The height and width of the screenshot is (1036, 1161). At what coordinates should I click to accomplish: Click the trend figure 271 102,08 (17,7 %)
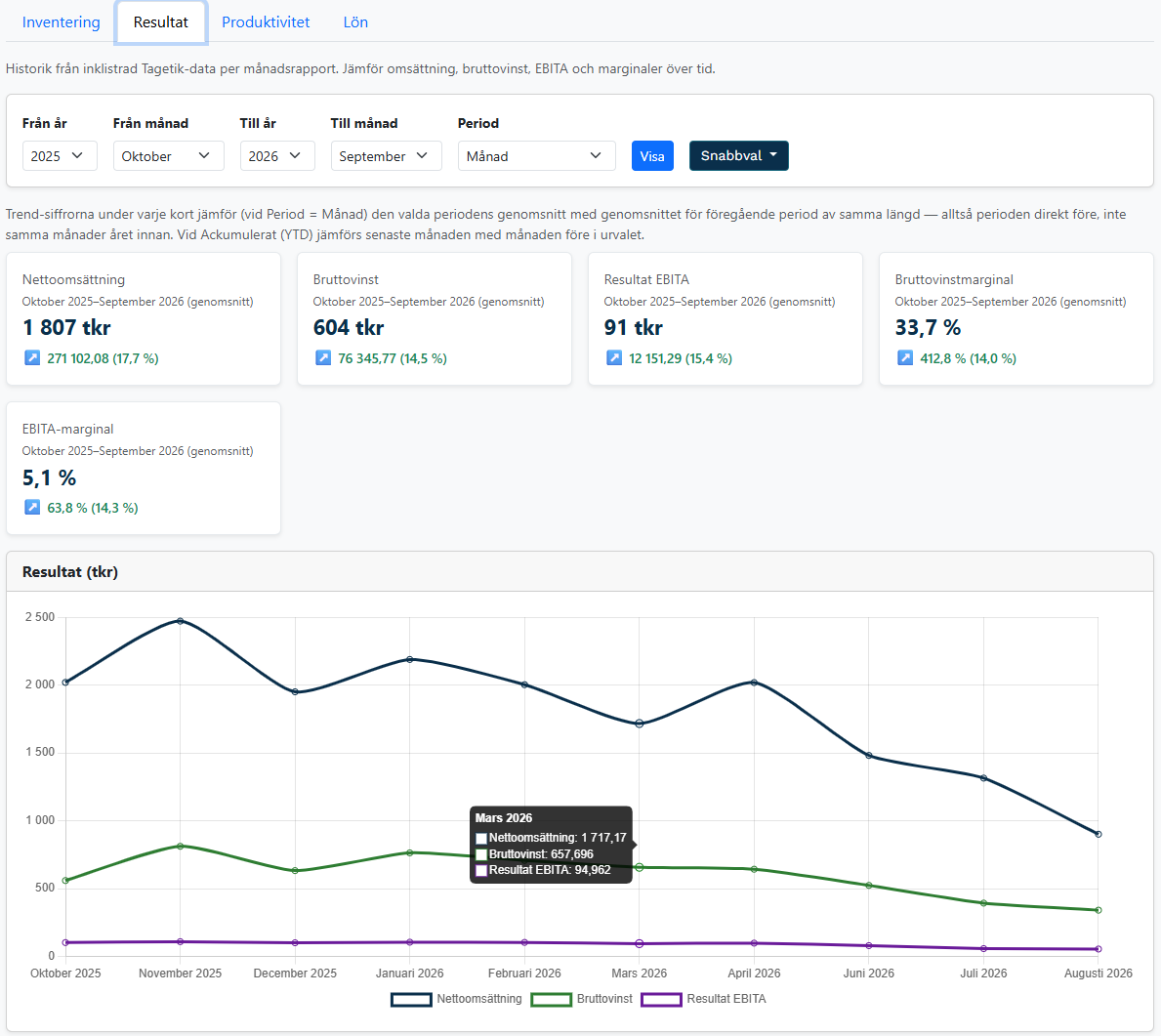tap(103, 358)
